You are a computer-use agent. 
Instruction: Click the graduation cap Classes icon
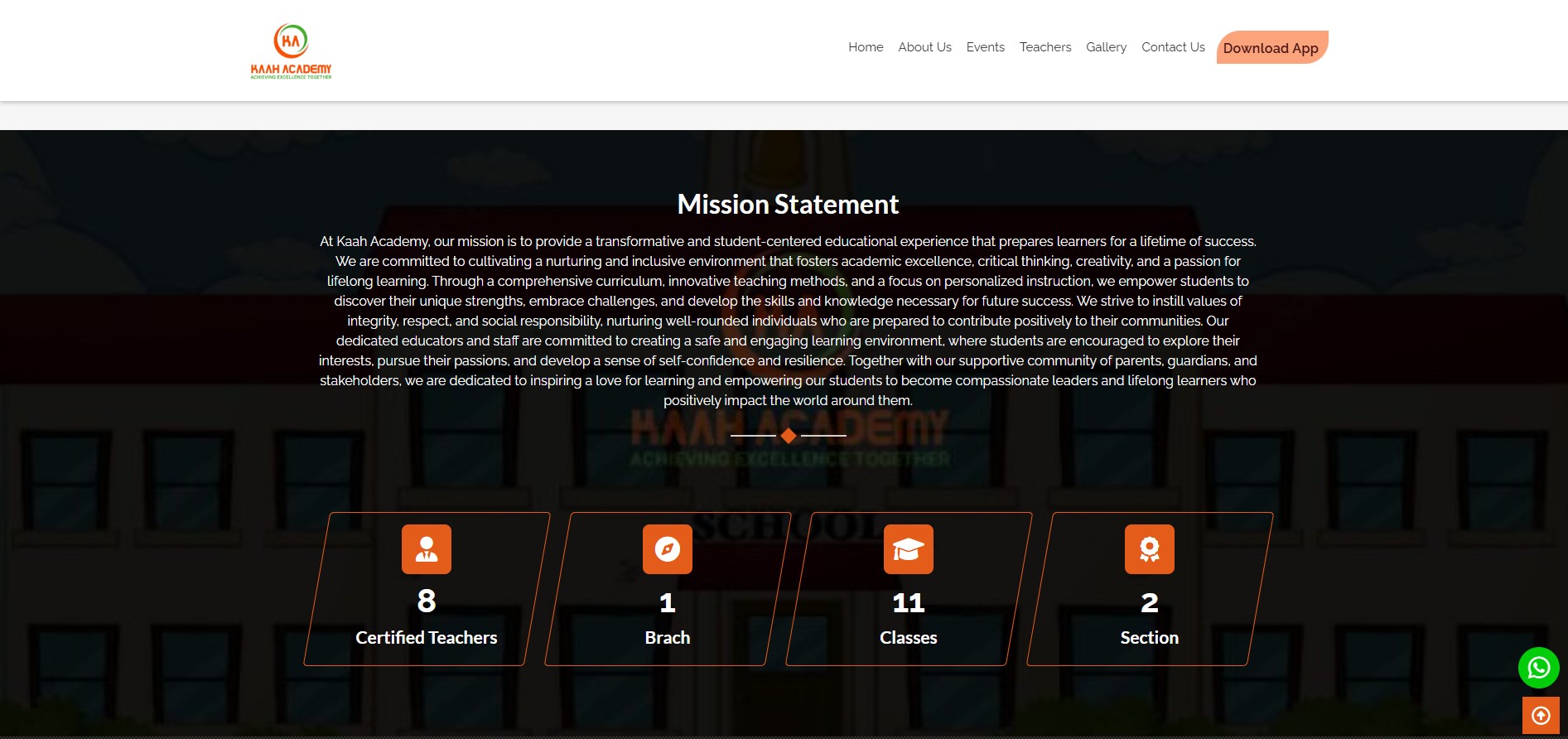(x=908, y=549)
